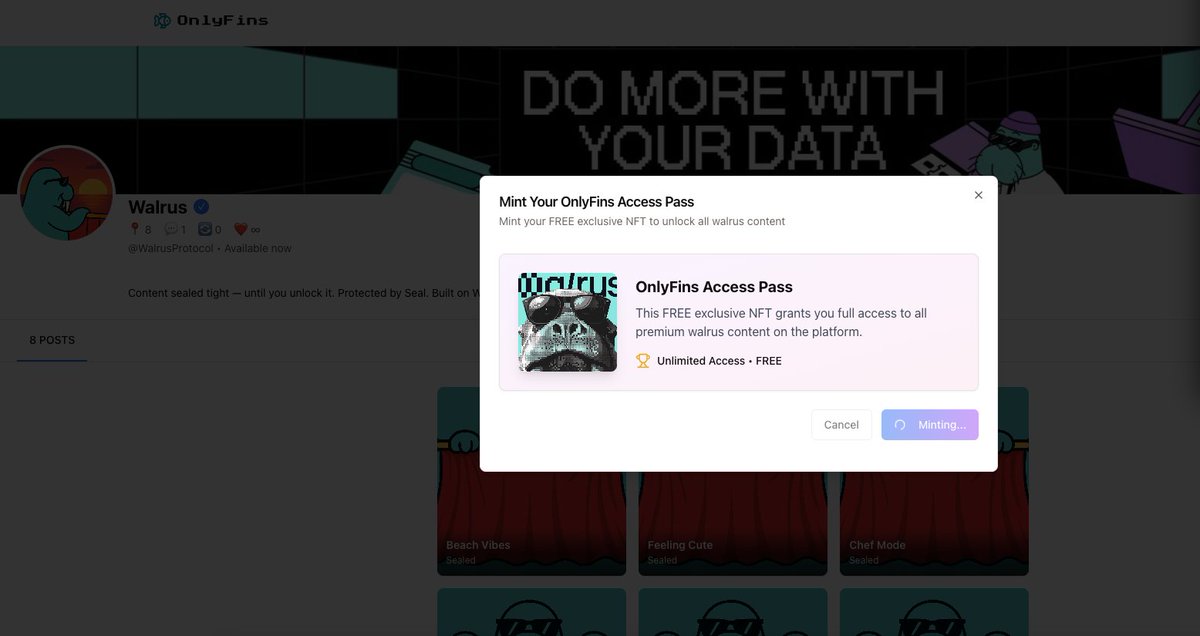1200x636 pixels.
Task: Click the OnlyFins brand name in header
Action: (x=222, y=20)
